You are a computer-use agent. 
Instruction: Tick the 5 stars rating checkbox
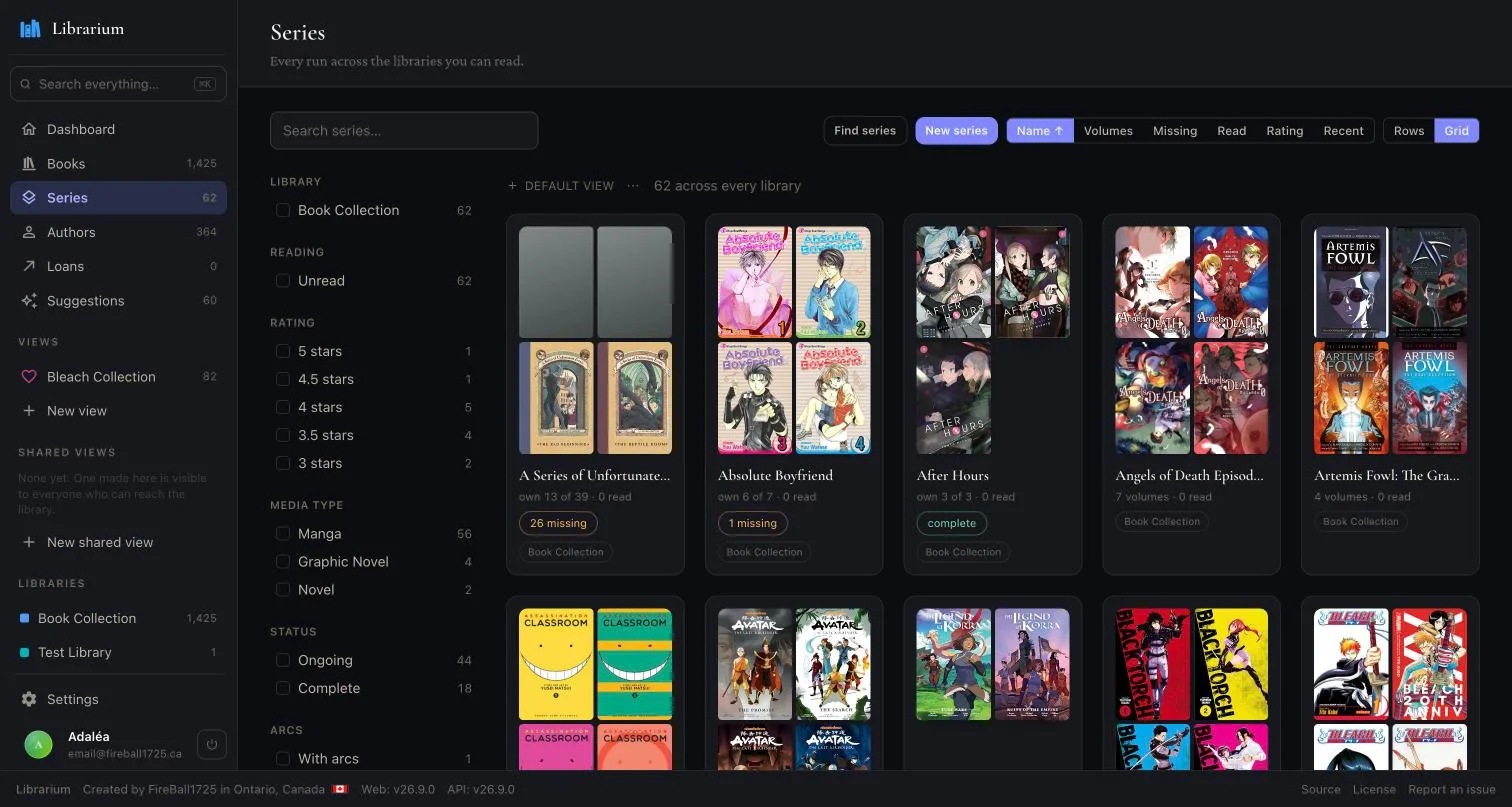pyautogui.click(x=283, y=351)
